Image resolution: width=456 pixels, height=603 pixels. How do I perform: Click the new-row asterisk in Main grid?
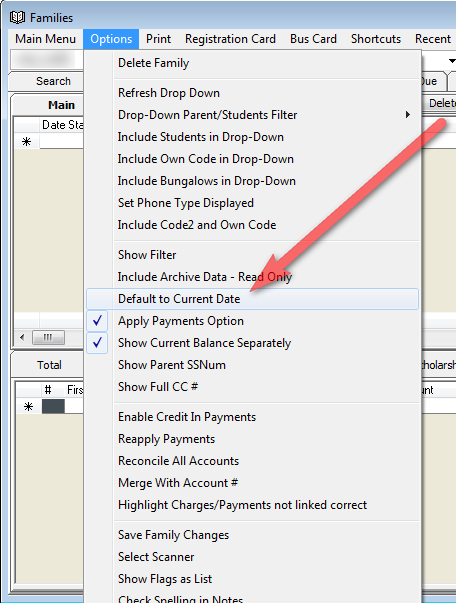[x=26, y=142]
